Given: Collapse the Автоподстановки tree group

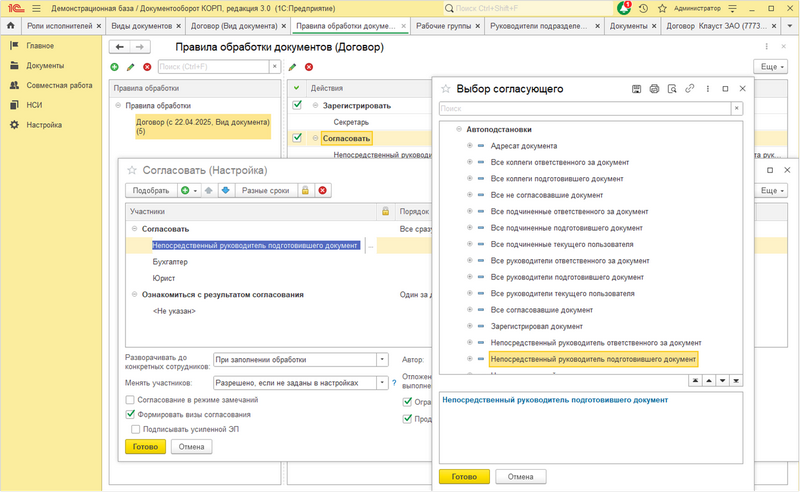Looking at the screenshot, I should pos(458,129).
